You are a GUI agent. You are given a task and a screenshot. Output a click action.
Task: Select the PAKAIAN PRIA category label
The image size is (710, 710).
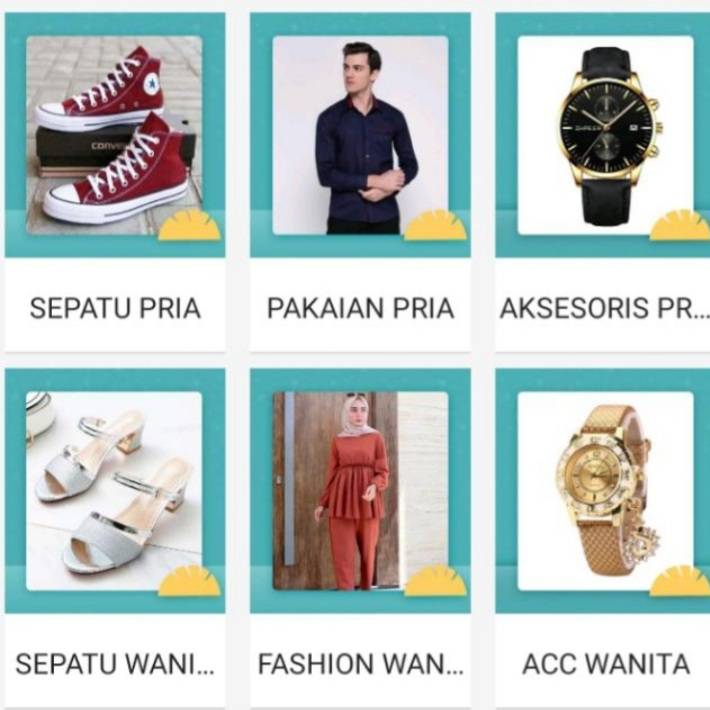pos(360,308)
